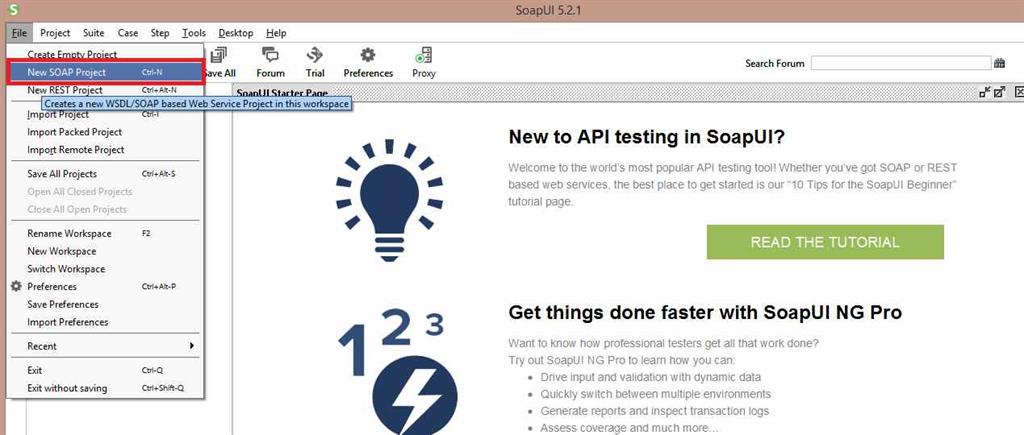Click the Save All toolbar icon
The height and width of the screenshot is (435, 1024).
click(218, 60)
